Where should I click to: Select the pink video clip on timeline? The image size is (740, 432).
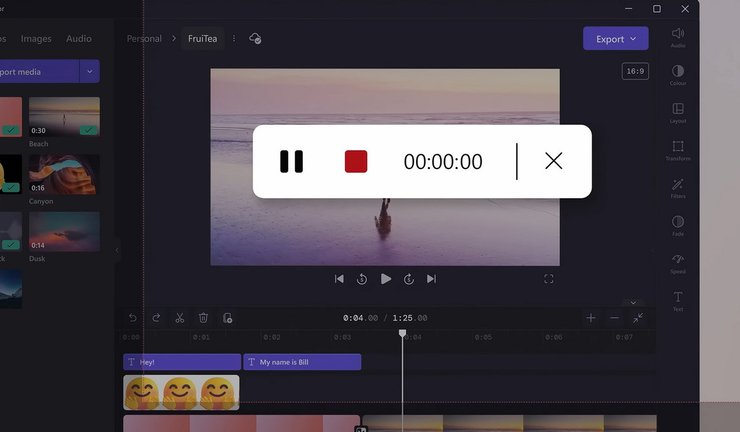(x=241, y=424)
